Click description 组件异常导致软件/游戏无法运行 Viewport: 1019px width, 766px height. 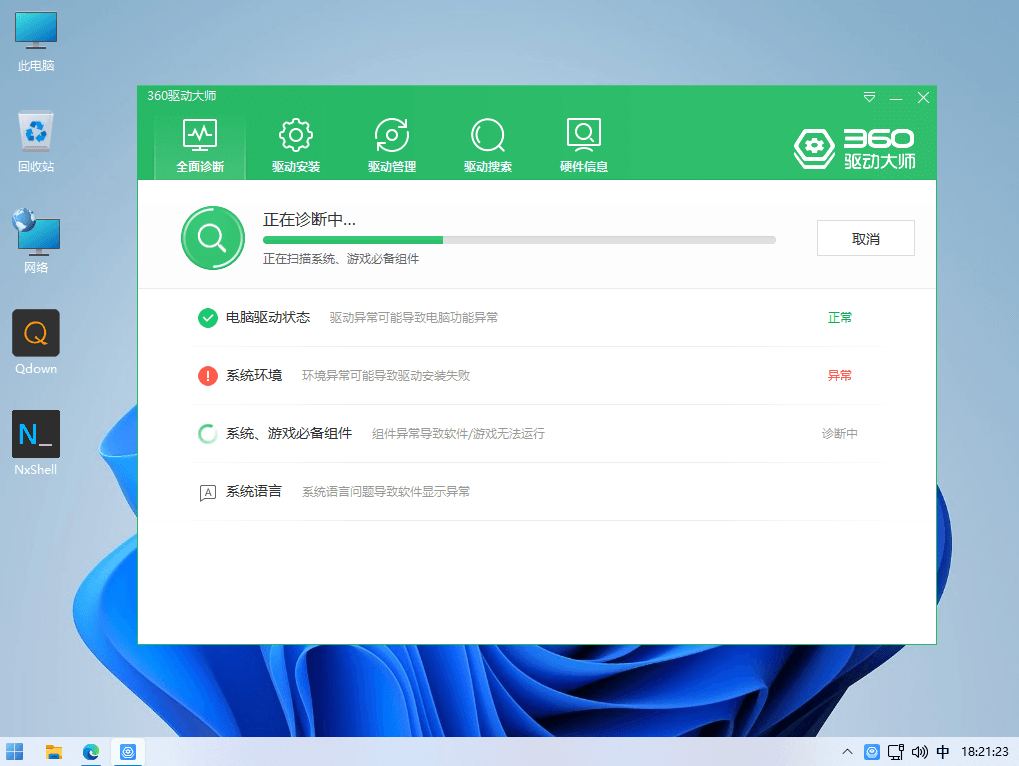tap(458, 433)
